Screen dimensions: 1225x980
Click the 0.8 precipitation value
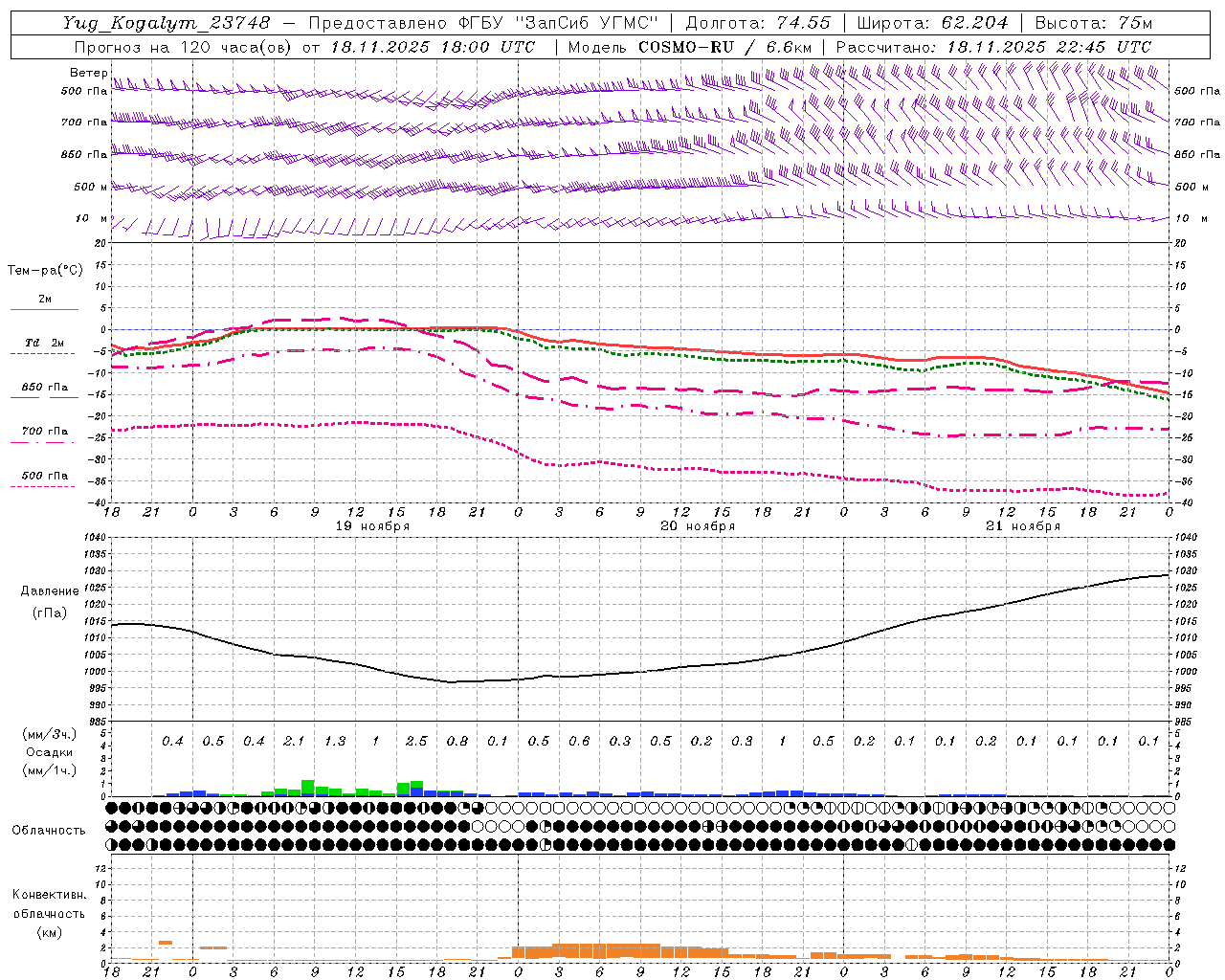click(x=457, y=741)
